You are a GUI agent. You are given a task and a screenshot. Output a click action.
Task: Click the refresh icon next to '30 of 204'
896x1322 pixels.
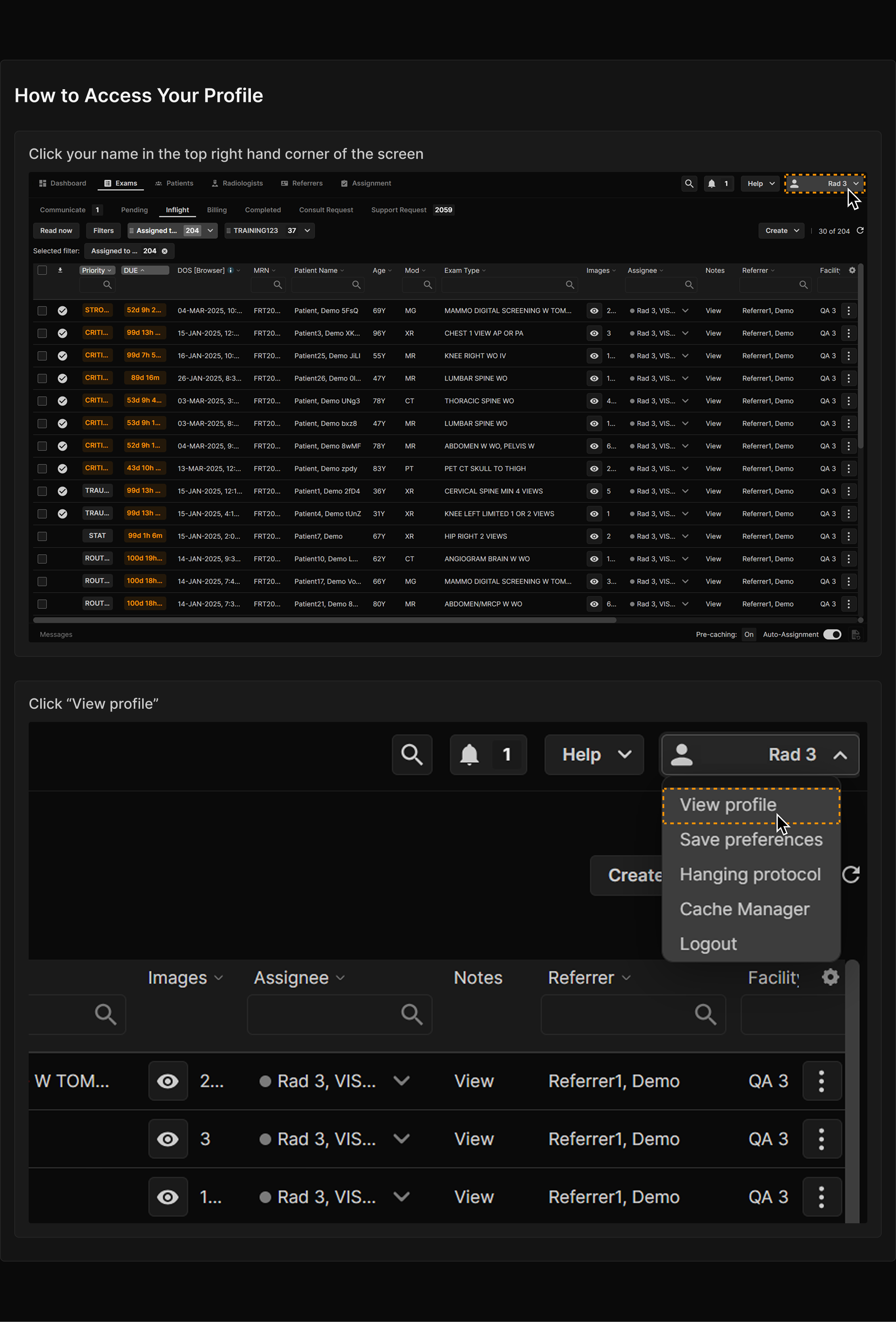(860, 231)
